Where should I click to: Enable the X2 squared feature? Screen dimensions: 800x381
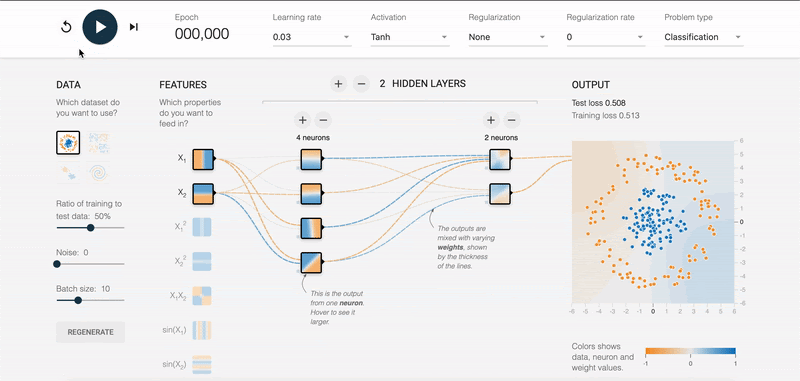pos(202,261)
